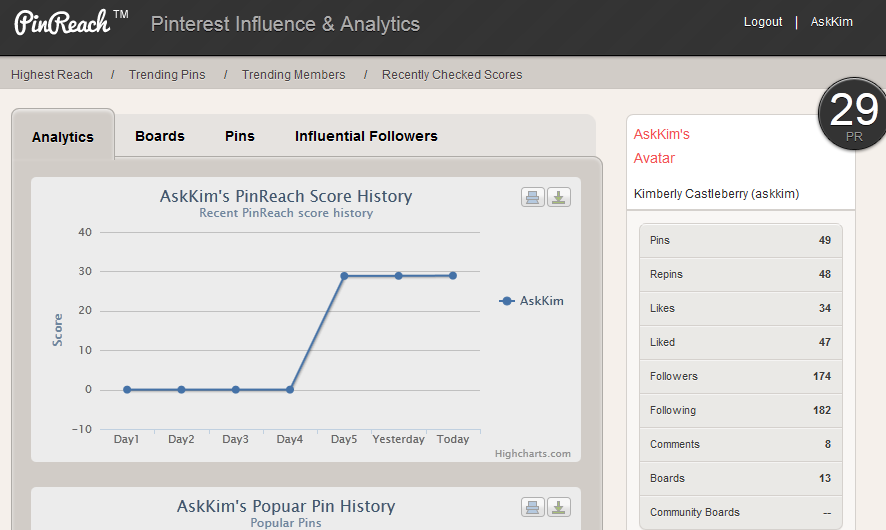This screenshot has height=530, width=886.
Task: Click the Day2 axis label
Action: click(x=181, y=439)
